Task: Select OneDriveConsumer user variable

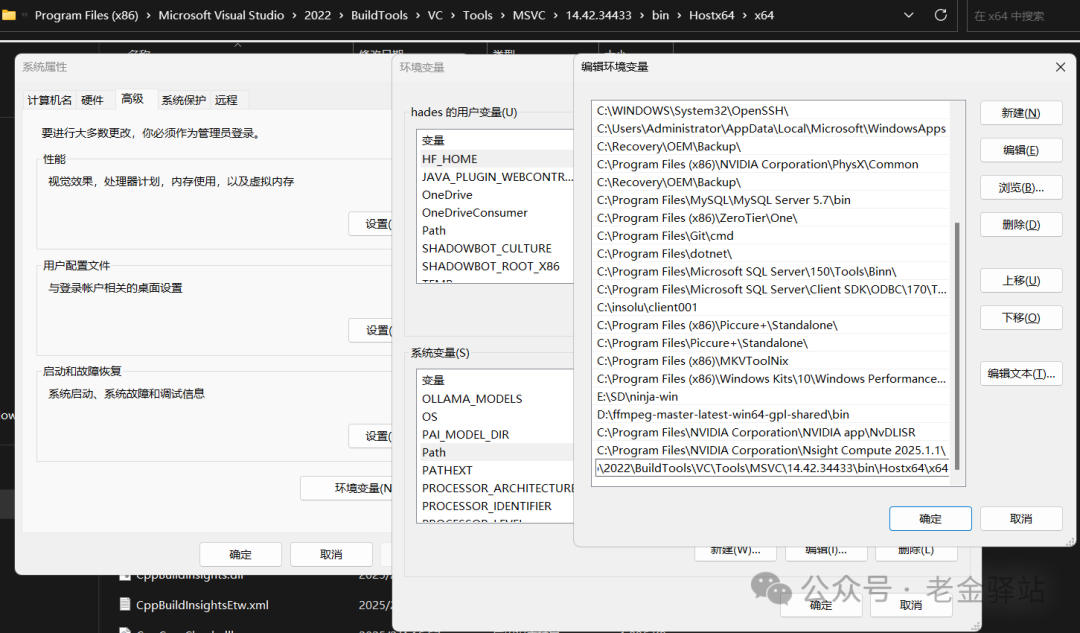Action: coord(496,212)
